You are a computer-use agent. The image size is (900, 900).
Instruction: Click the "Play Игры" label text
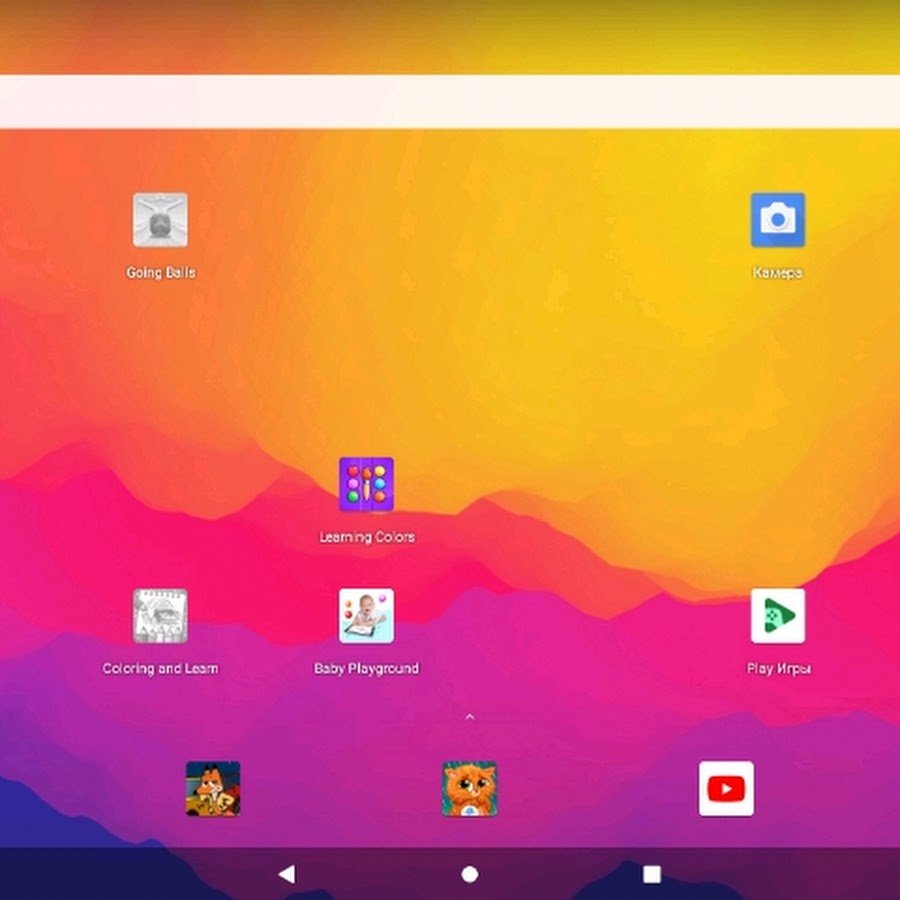[778, 669]
